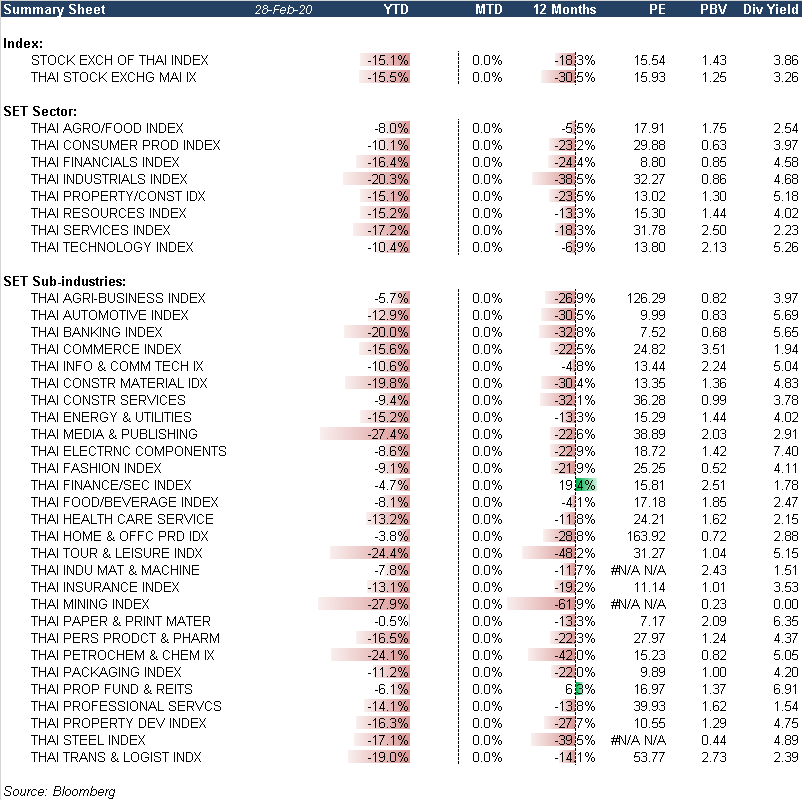Click THAI PAPER & PRINT MATER label
This screenshot has width=802, height=800.
point(121,621)
